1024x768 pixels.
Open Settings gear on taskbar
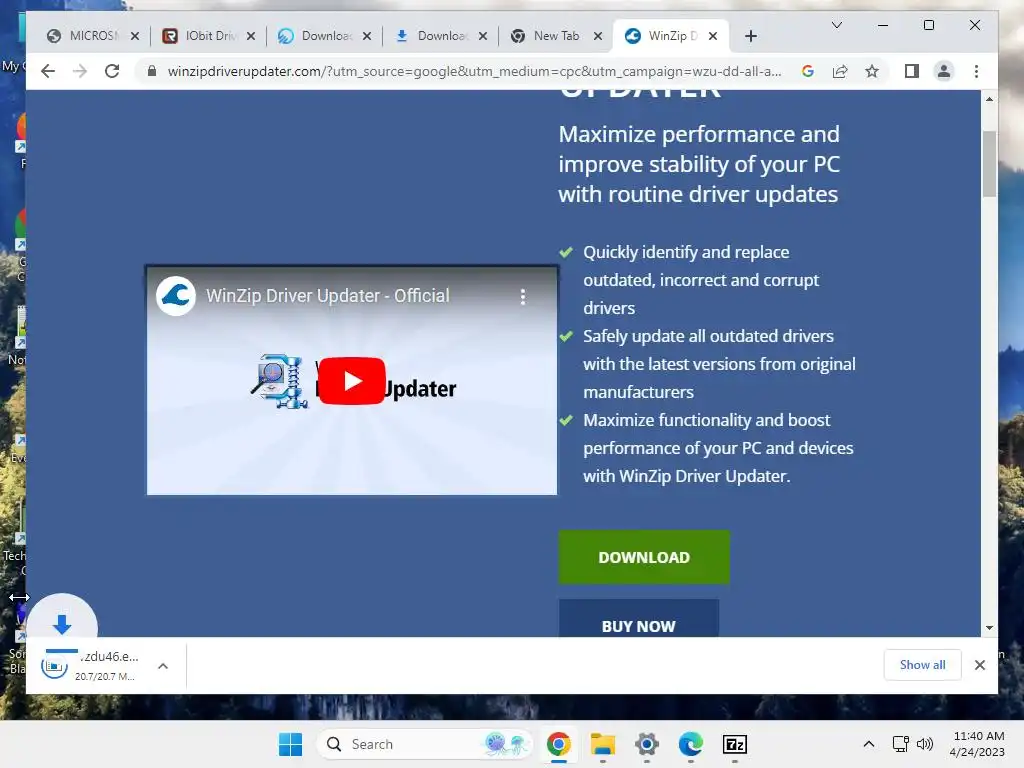[647, 744]
